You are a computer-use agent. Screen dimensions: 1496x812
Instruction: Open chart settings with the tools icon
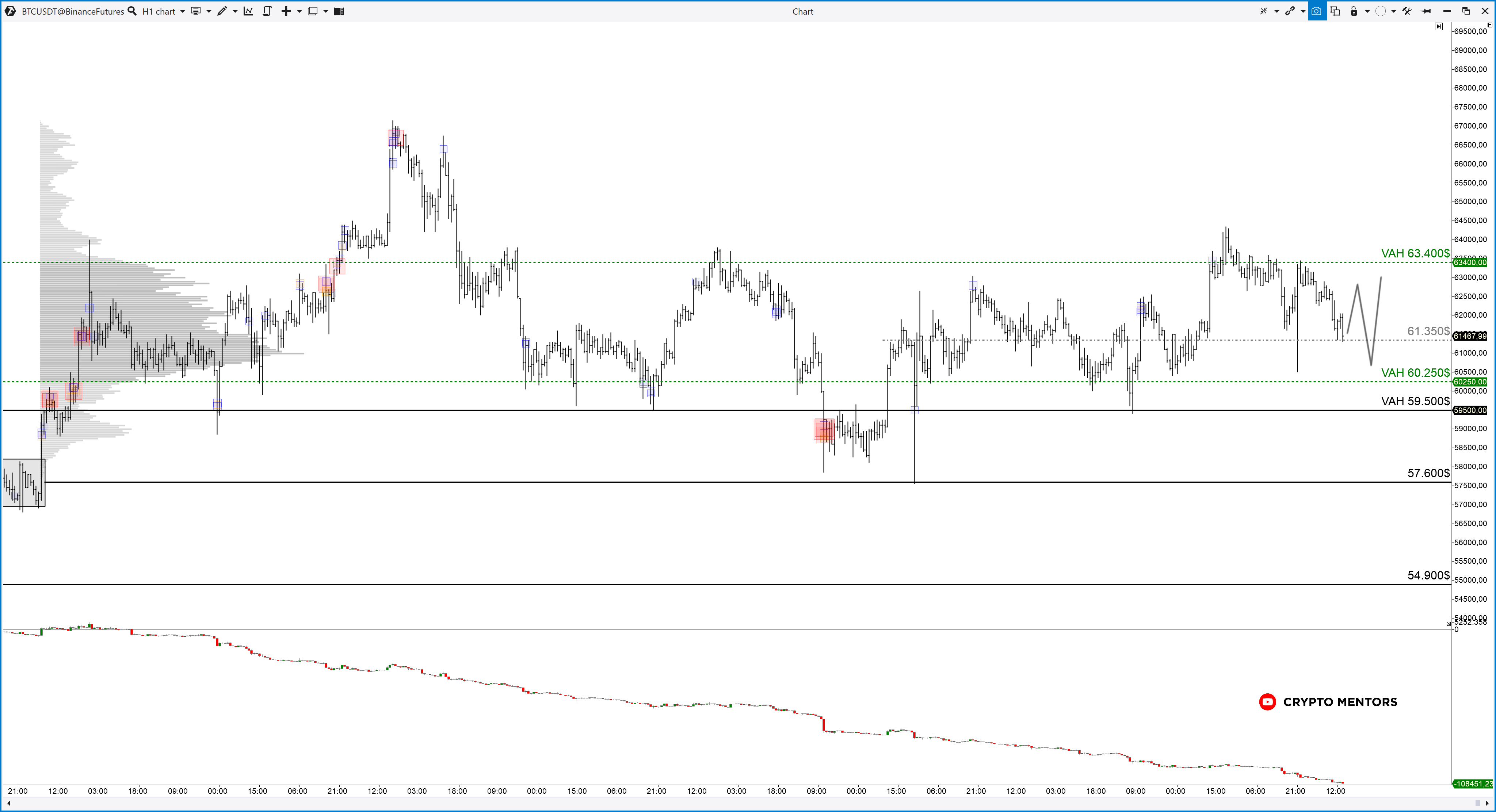[1407, 11]
